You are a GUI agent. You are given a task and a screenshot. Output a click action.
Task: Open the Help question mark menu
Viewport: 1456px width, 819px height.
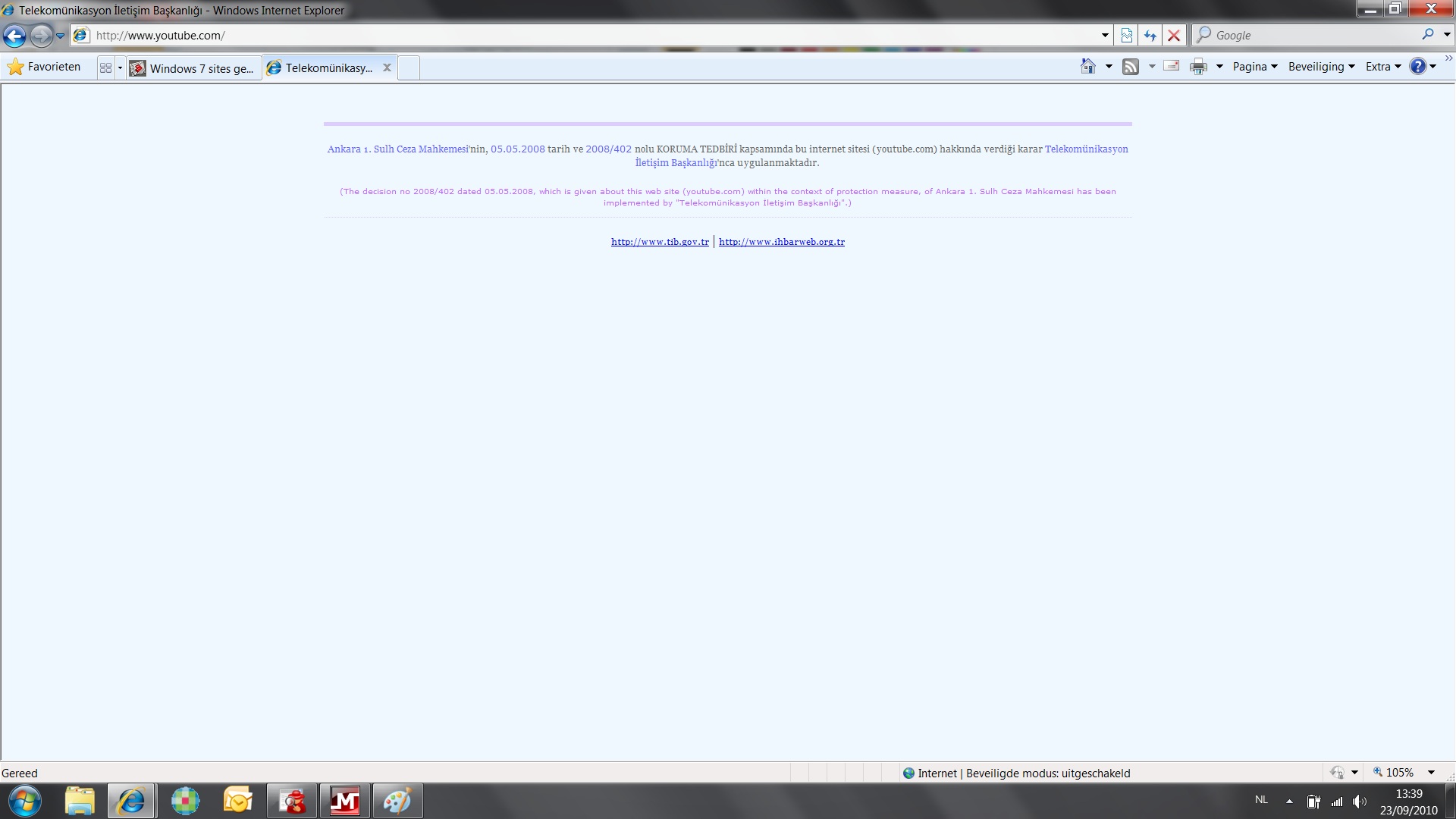(1423, 67)
